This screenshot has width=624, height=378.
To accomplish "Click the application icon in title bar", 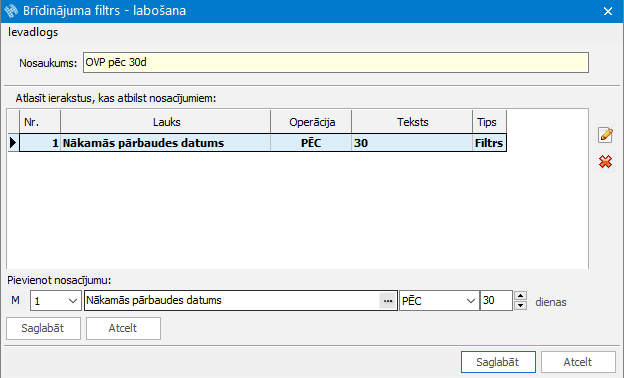I will [x=11, y=11].
